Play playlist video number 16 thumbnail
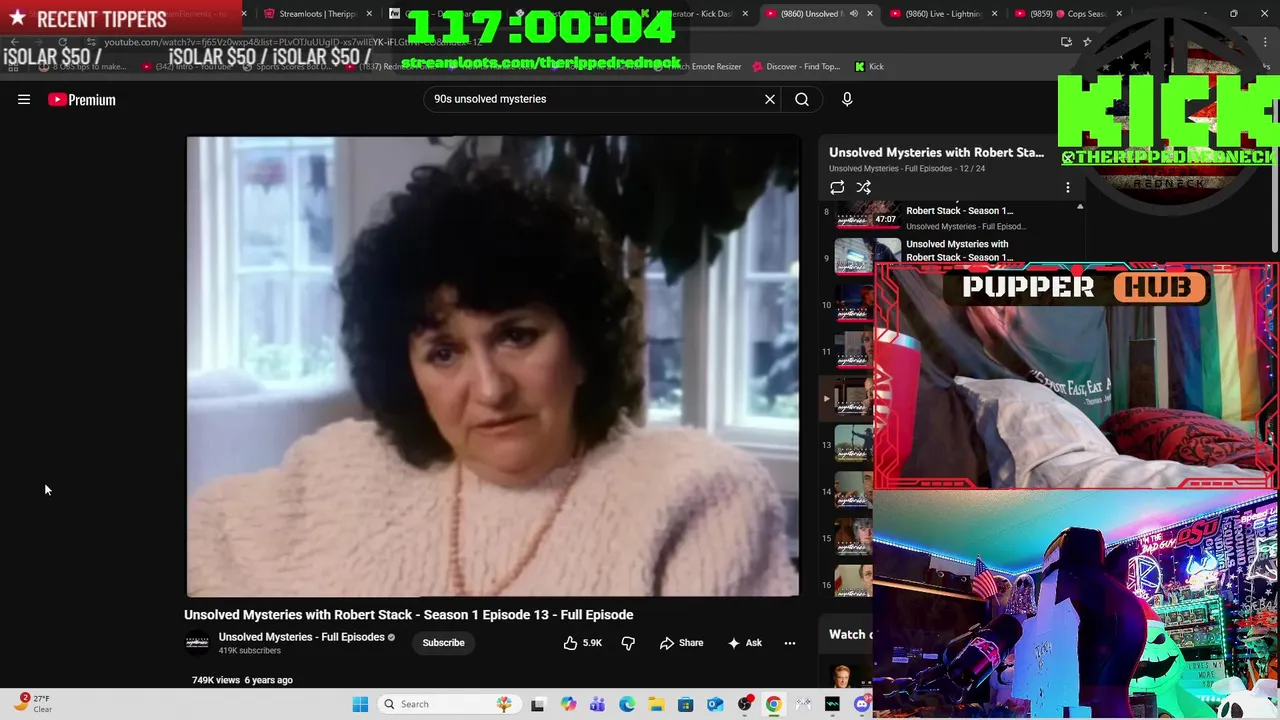1280x720 pixels. pos(855,582)
